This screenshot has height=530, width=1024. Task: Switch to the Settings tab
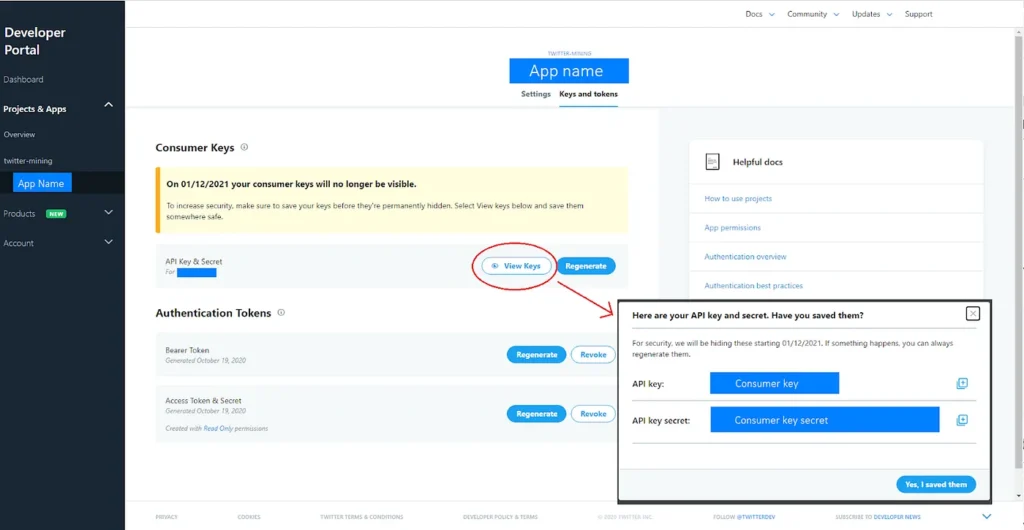(x=536, y=94)
